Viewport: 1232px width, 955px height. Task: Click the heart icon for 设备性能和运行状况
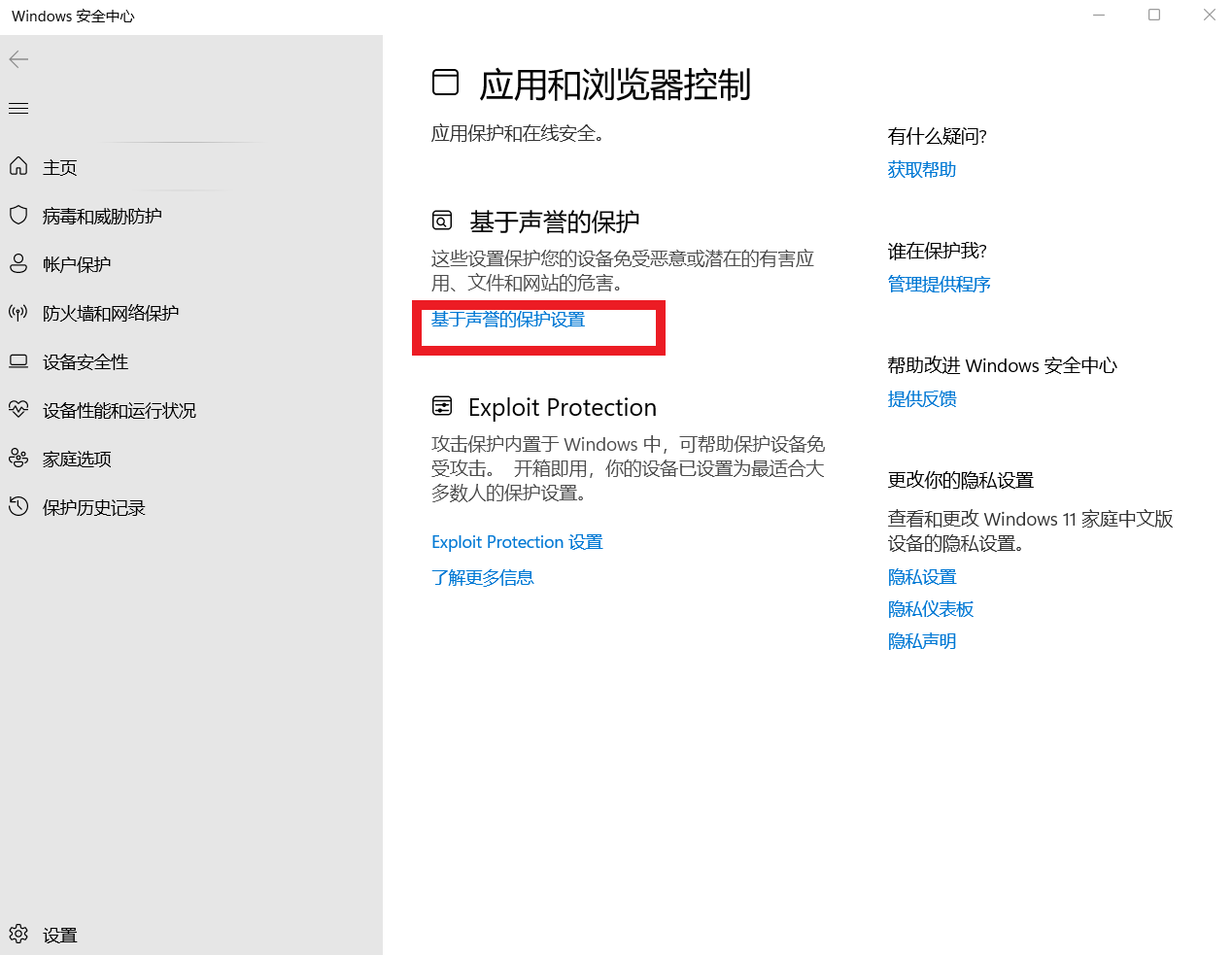[x=18, y=409]
